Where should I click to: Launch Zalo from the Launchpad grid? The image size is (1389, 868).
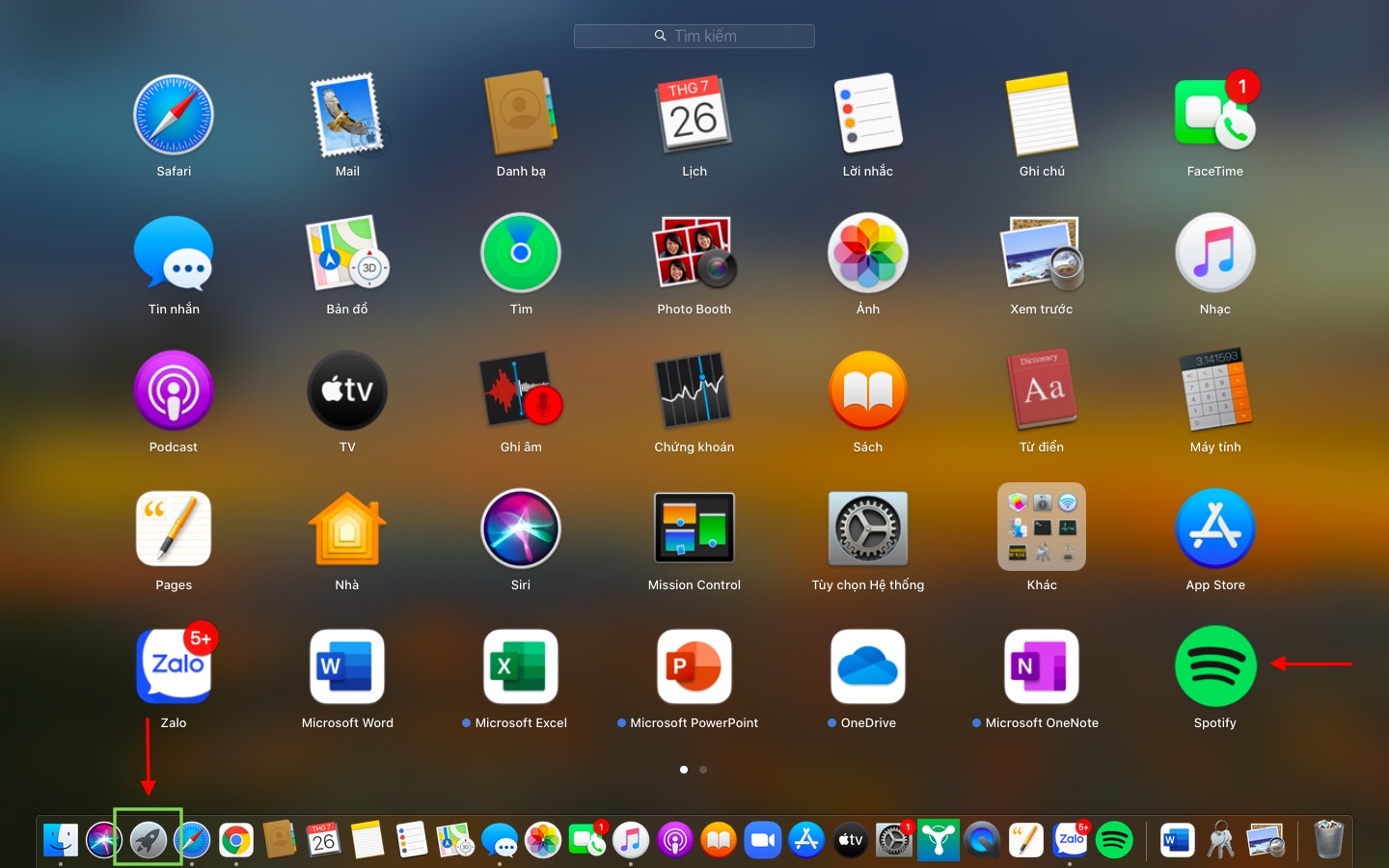click(x=176, y=665)
